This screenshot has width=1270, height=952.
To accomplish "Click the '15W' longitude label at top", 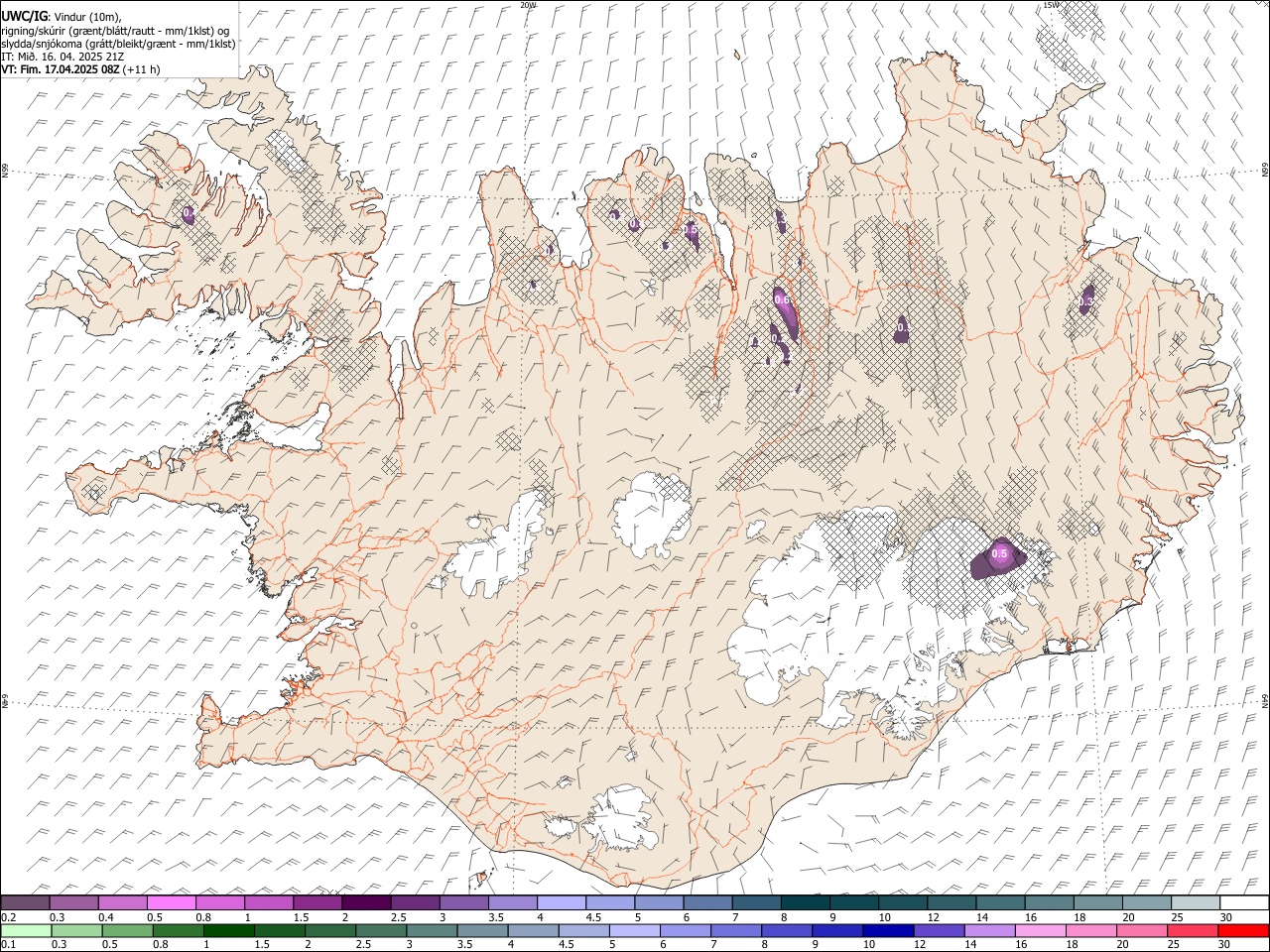I will click(x=1051, y=5).
